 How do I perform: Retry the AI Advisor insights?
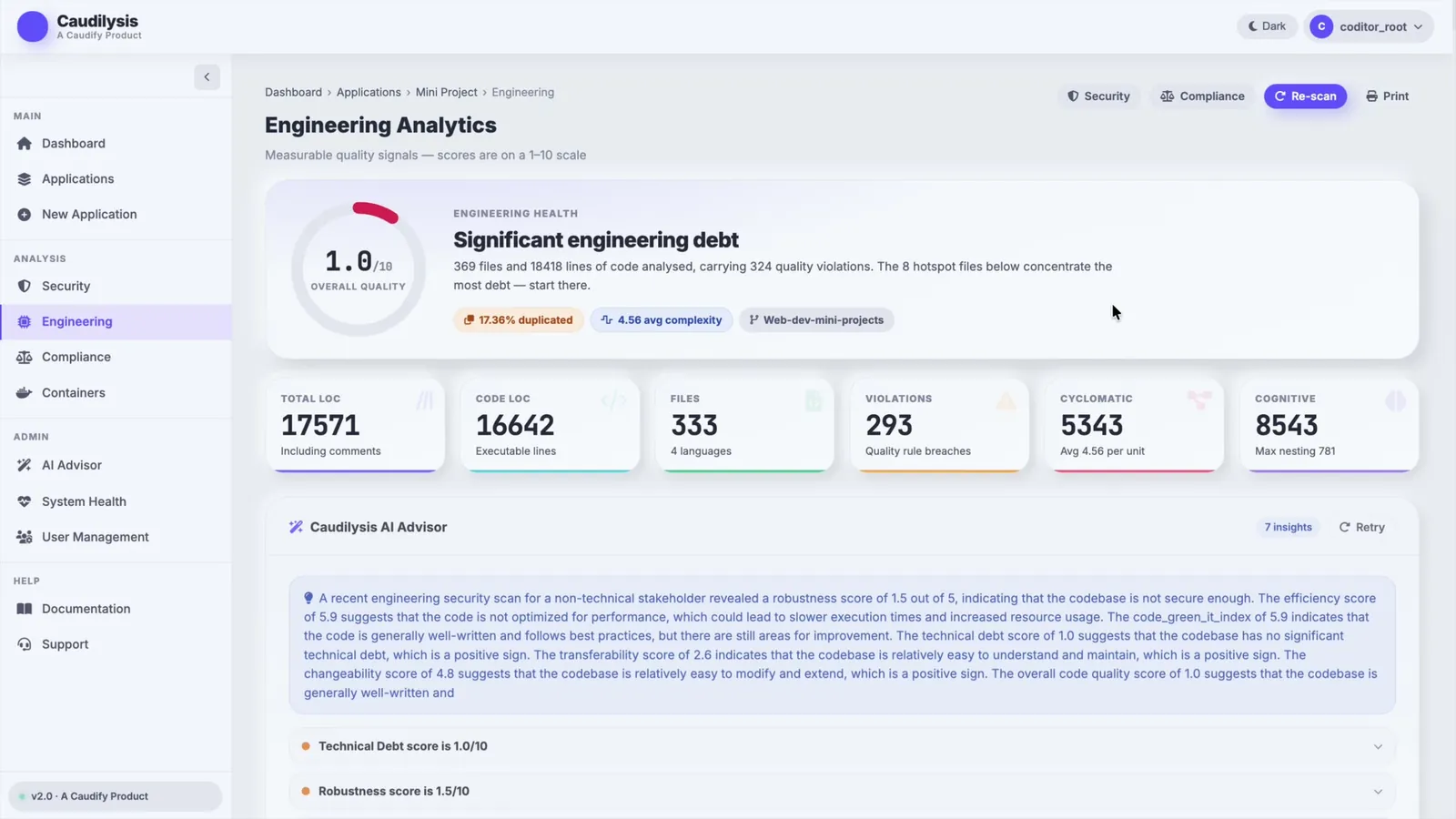(1361, 528)
